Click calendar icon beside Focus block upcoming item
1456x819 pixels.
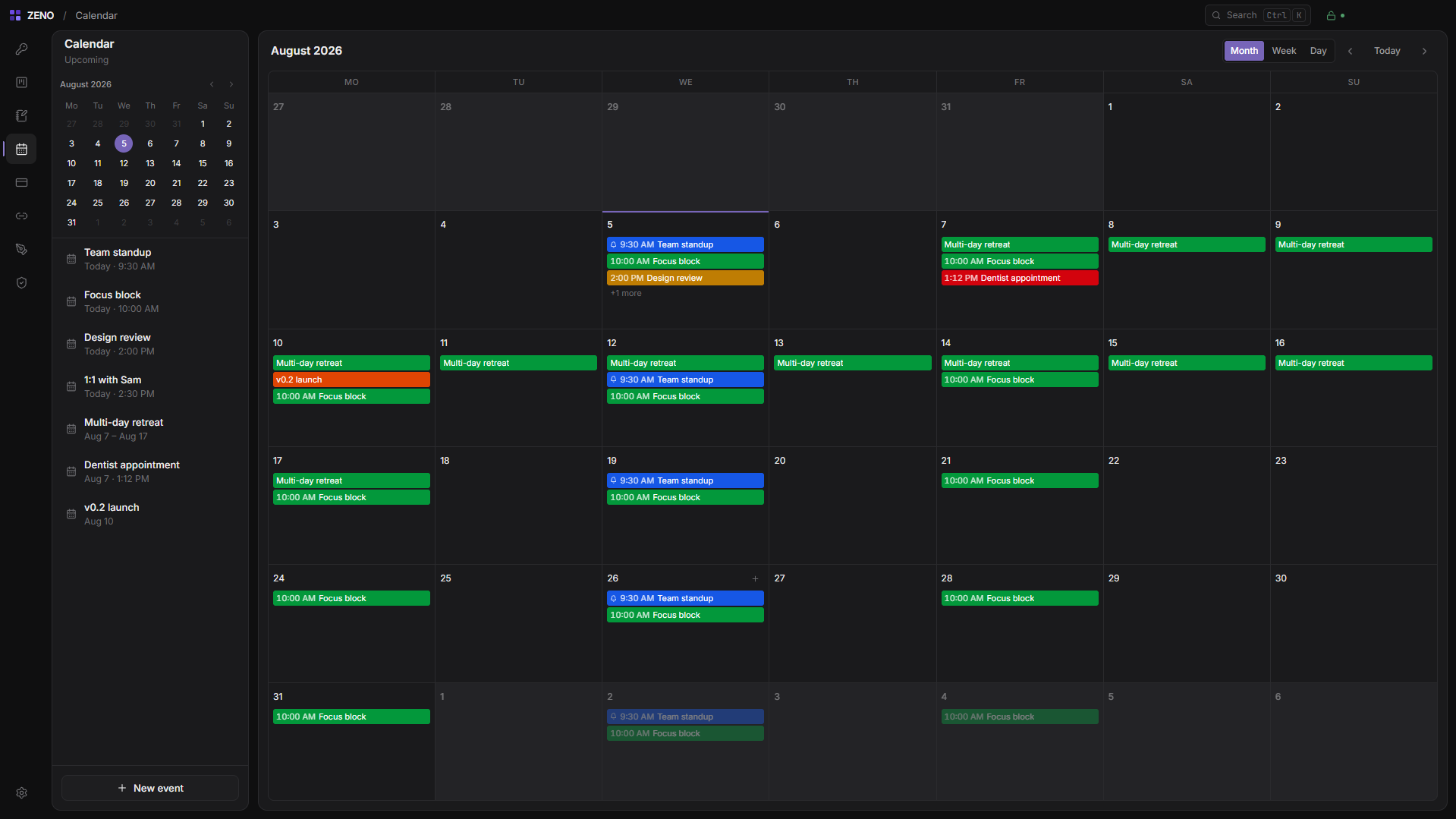click(71, 301)
